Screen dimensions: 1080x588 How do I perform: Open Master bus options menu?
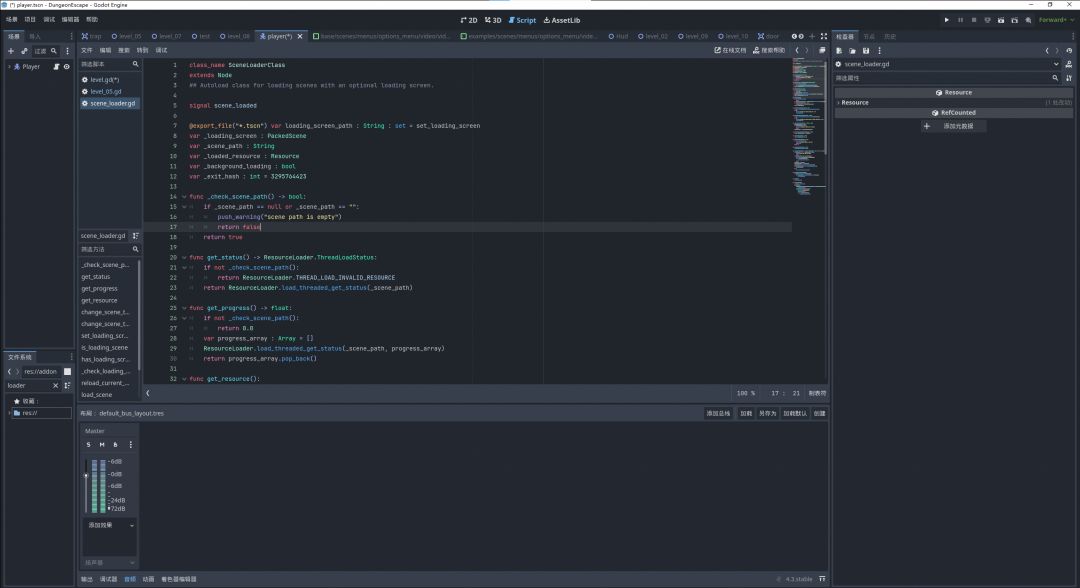click(131, 445)
